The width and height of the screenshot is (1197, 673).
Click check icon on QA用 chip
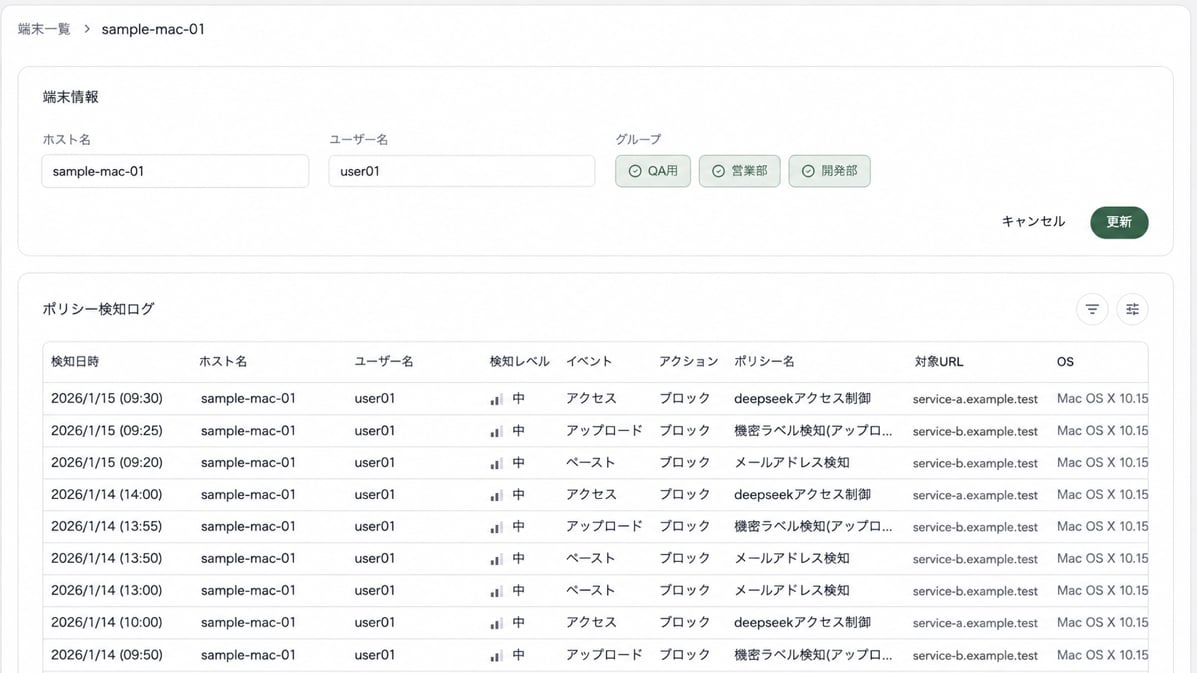point(634,171)
